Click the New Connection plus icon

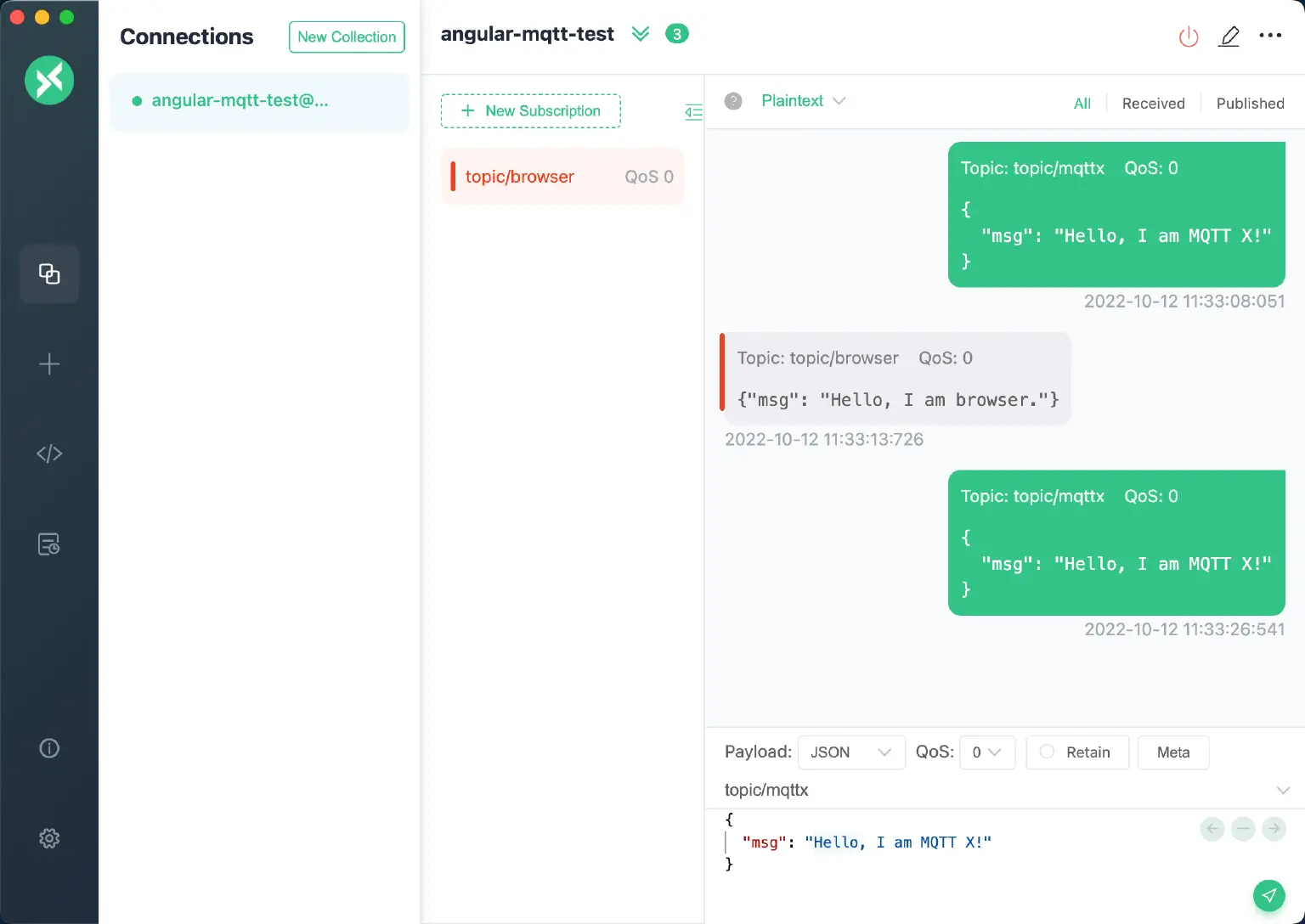click(49, 364)
